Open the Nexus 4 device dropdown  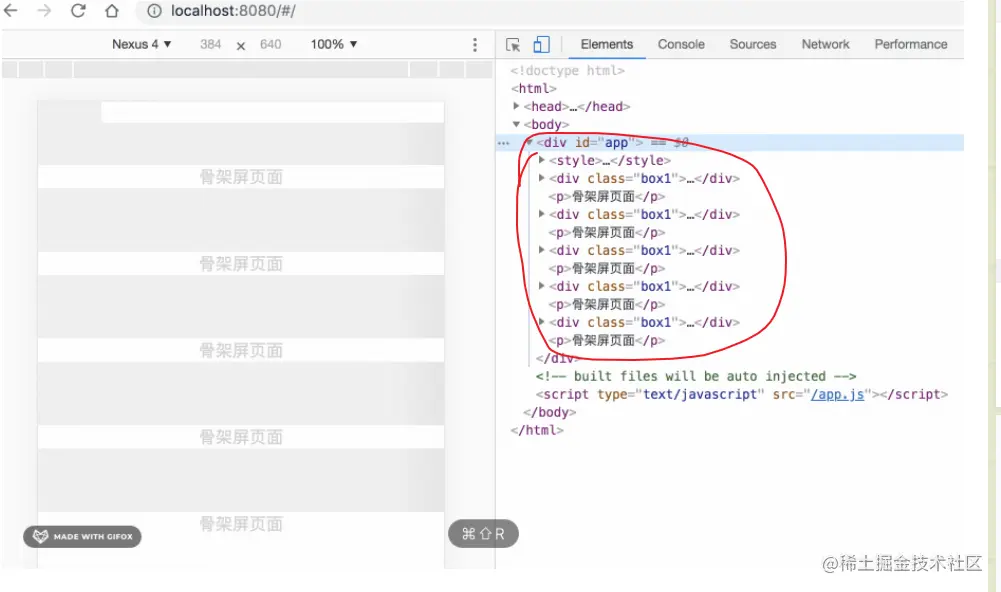tap(141, 44)
